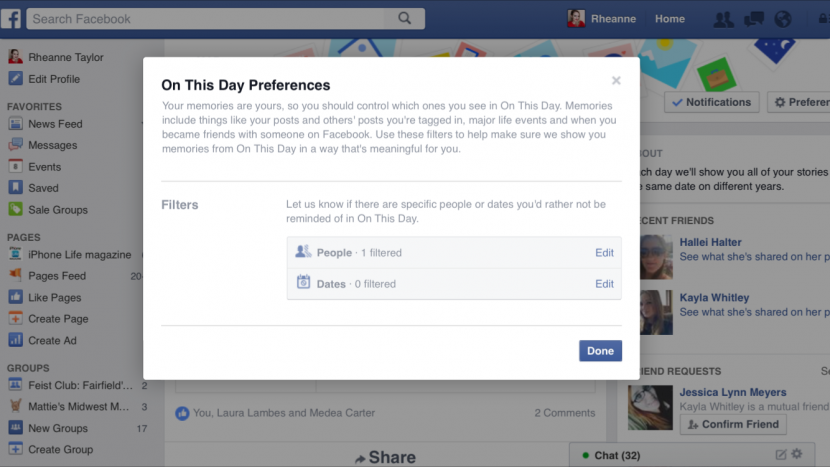The width and height of the screenshot is (830, 467).
Task: Edit the Dates filter
Action: coord(604,284)
